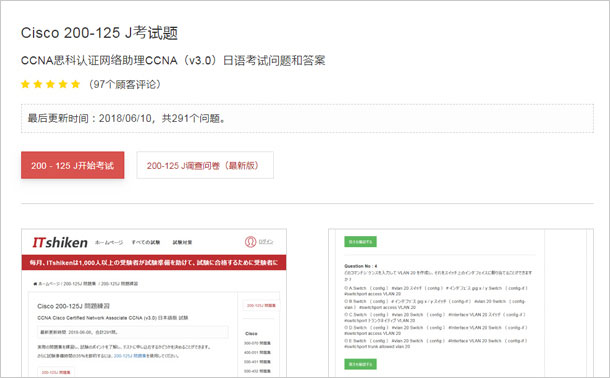Viewport: 610px width, 378px height.
Task: Click the fifth yellow rating star
Action: 75,84
